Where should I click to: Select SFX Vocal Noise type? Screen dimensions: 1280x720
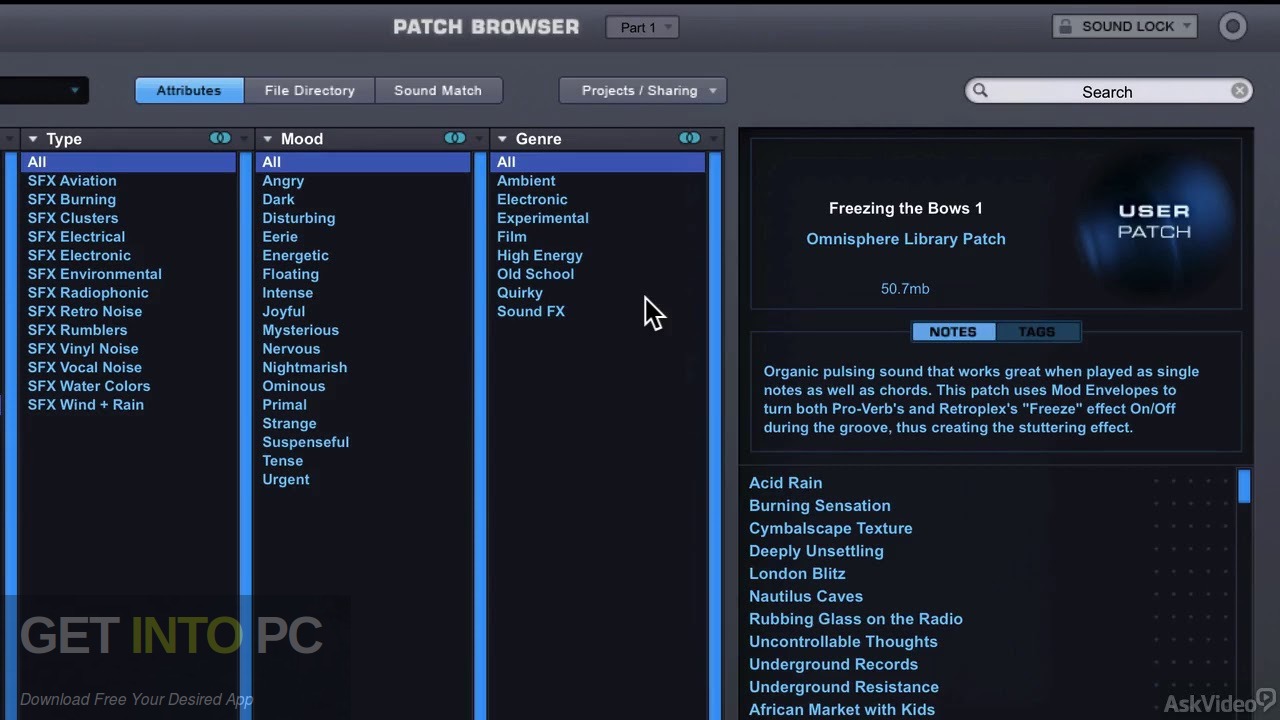click(85, 367)
